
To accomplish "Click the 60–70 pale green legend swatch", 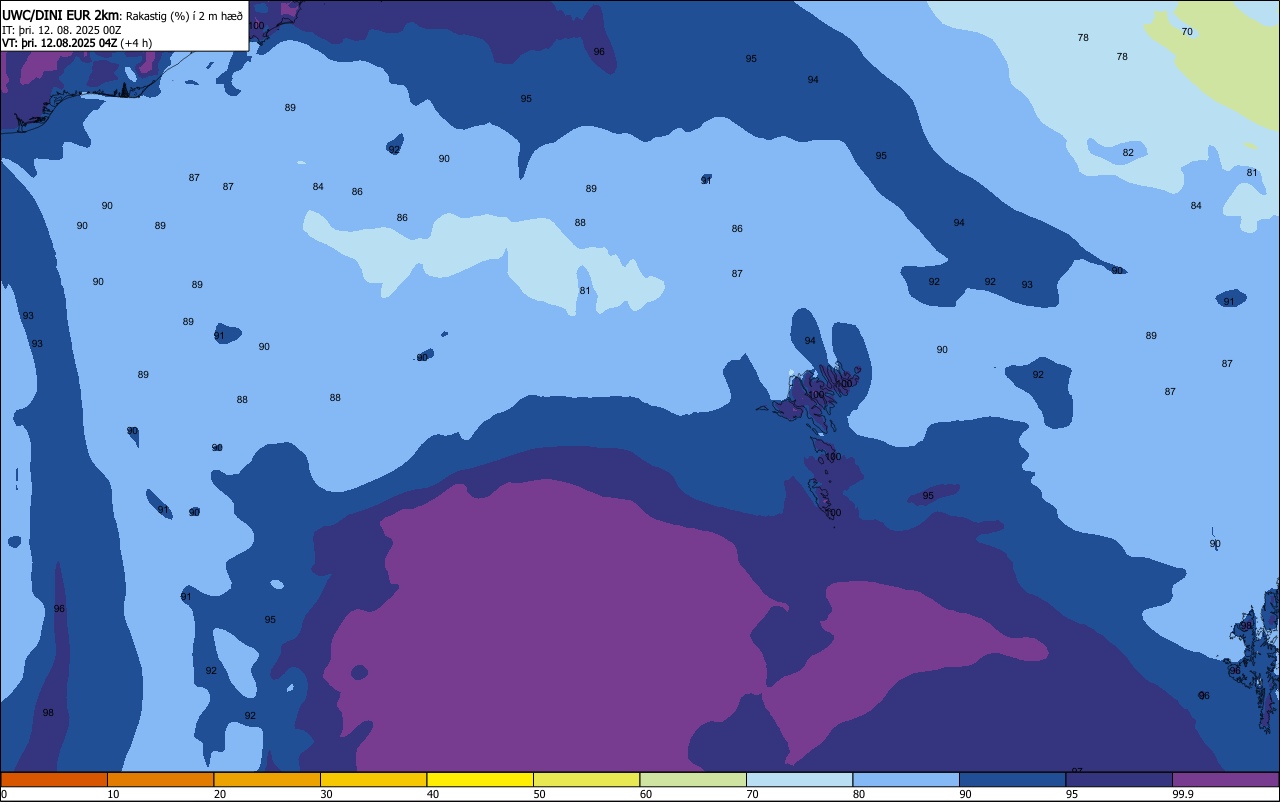I will pyautogui.click(x=693, y=779).
